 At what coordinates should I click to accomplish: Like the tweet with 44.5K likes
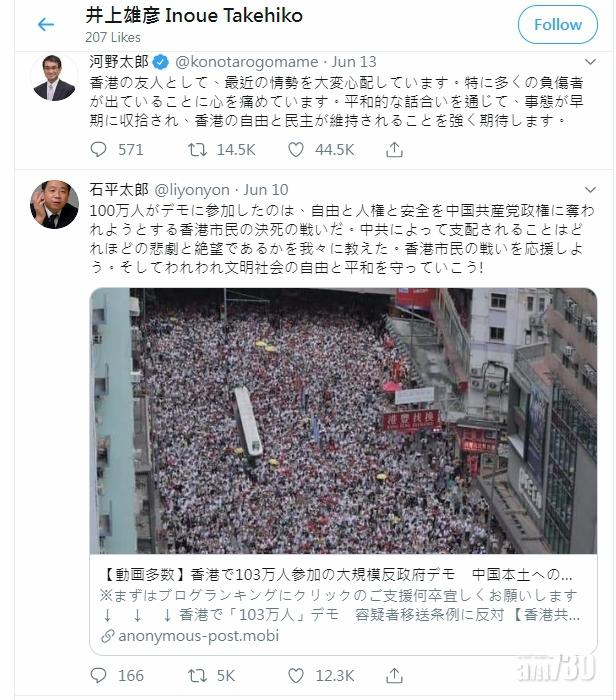(296, 150)
